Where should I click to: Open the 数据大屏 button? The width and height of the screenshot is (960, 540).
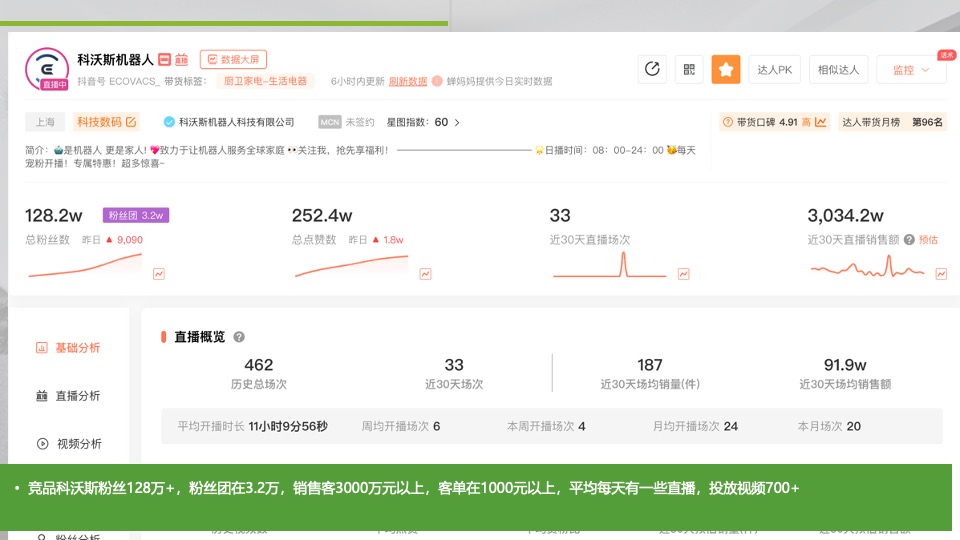[233, 59]
